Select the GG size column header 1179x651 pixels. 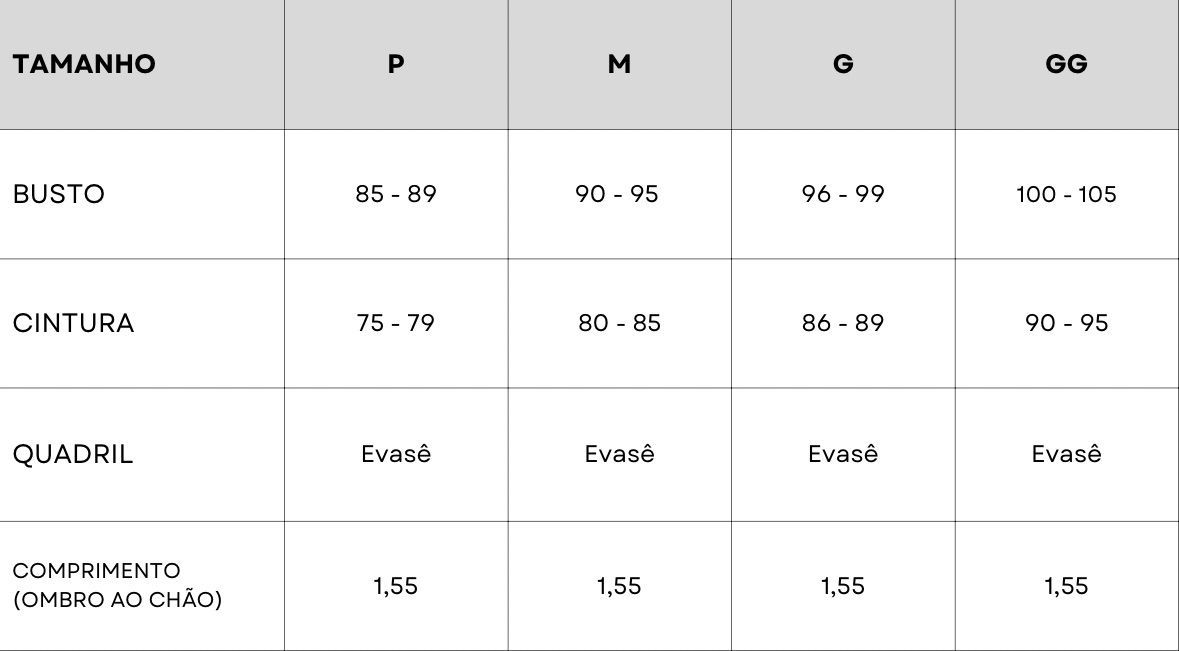[x=1066, y=64]
